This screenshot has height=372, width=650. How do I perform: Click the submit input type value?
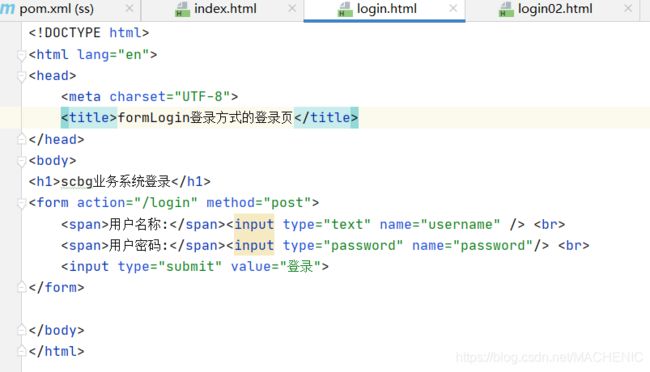190,266
